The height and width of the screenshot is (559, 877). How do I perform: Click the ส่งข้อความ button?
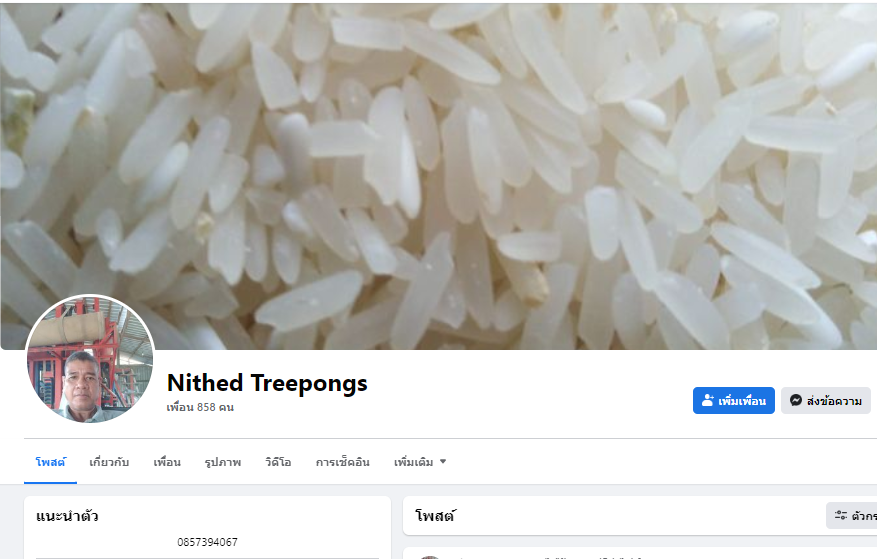pos(826,401)
